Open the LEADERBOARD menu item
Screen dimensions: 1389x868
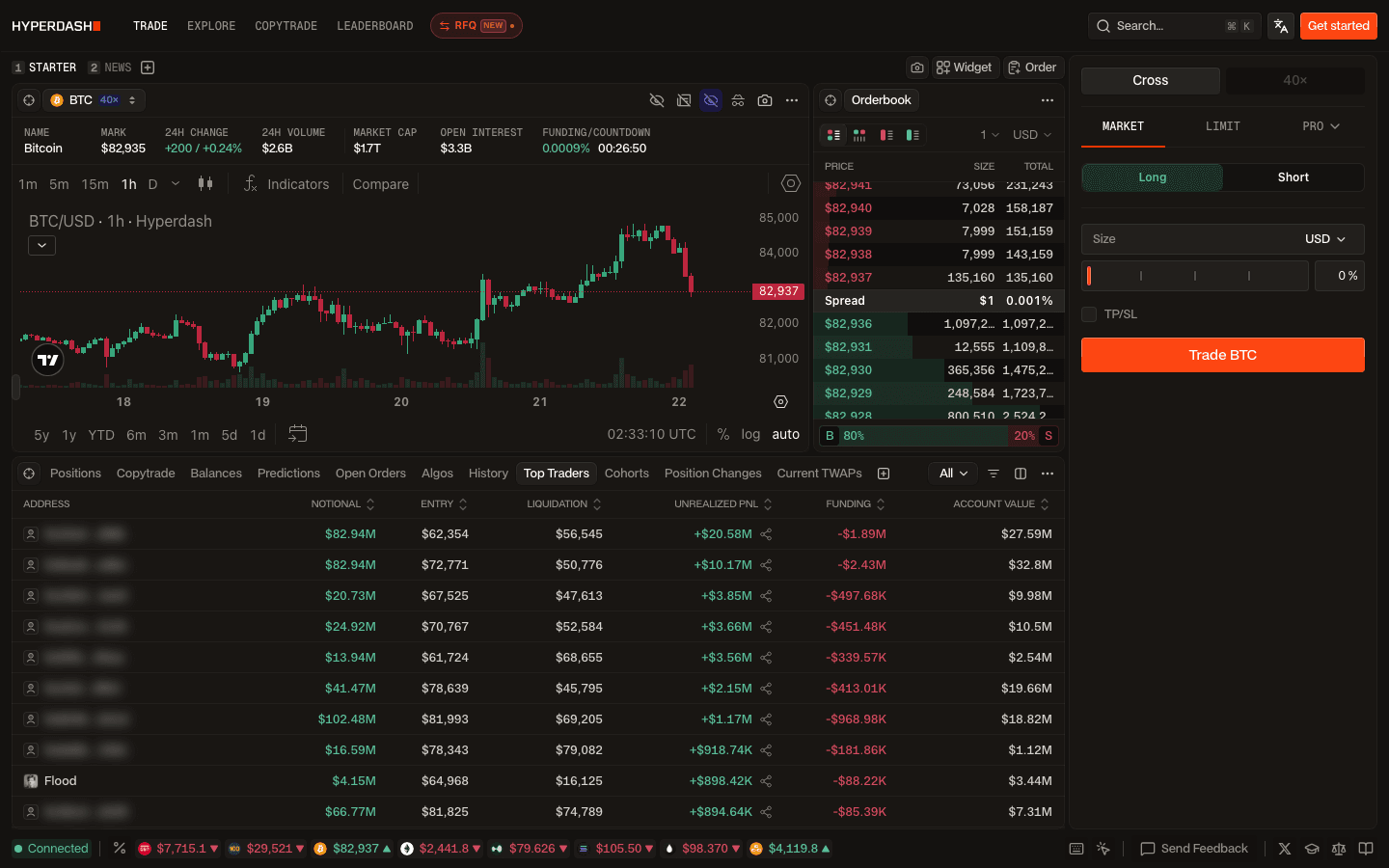tap(375, 26)
